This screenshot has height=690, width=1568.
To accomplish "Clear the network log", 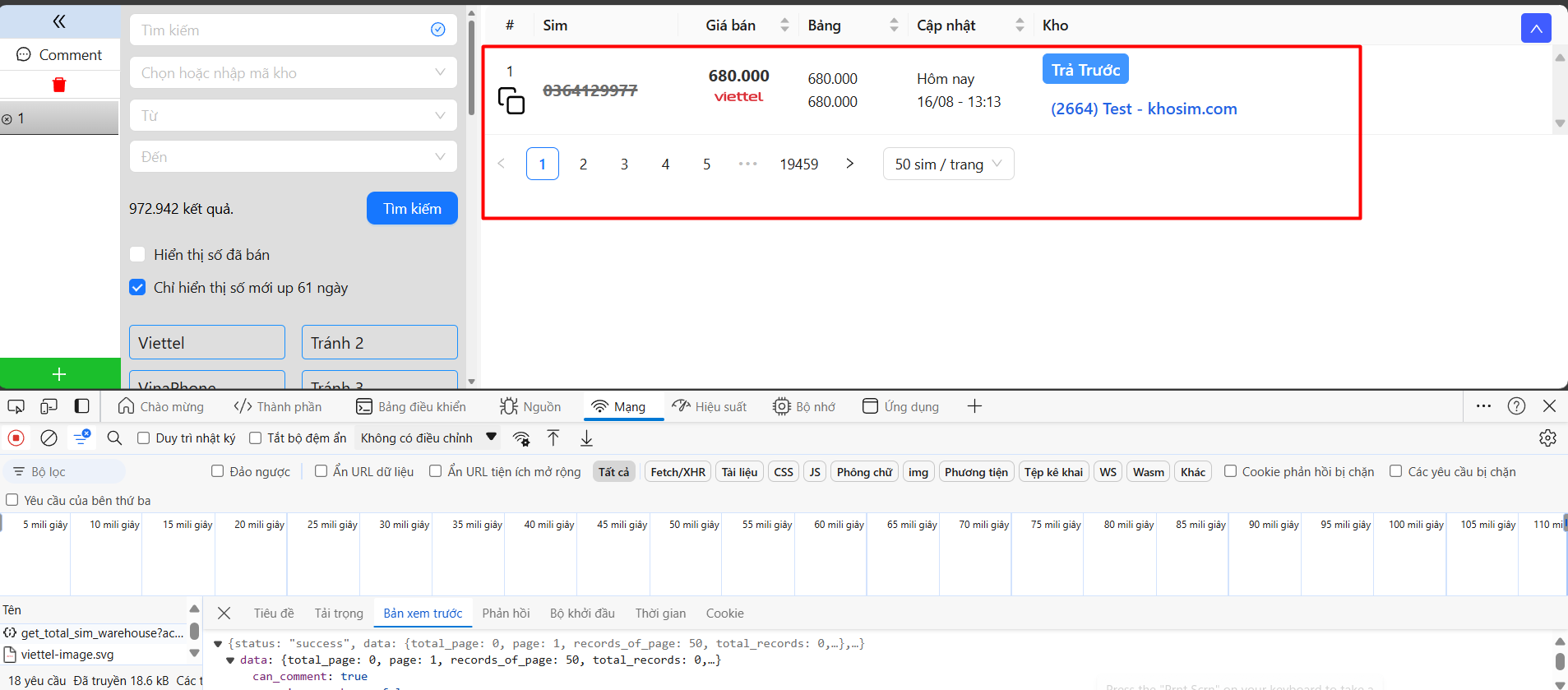I will 49,438.
